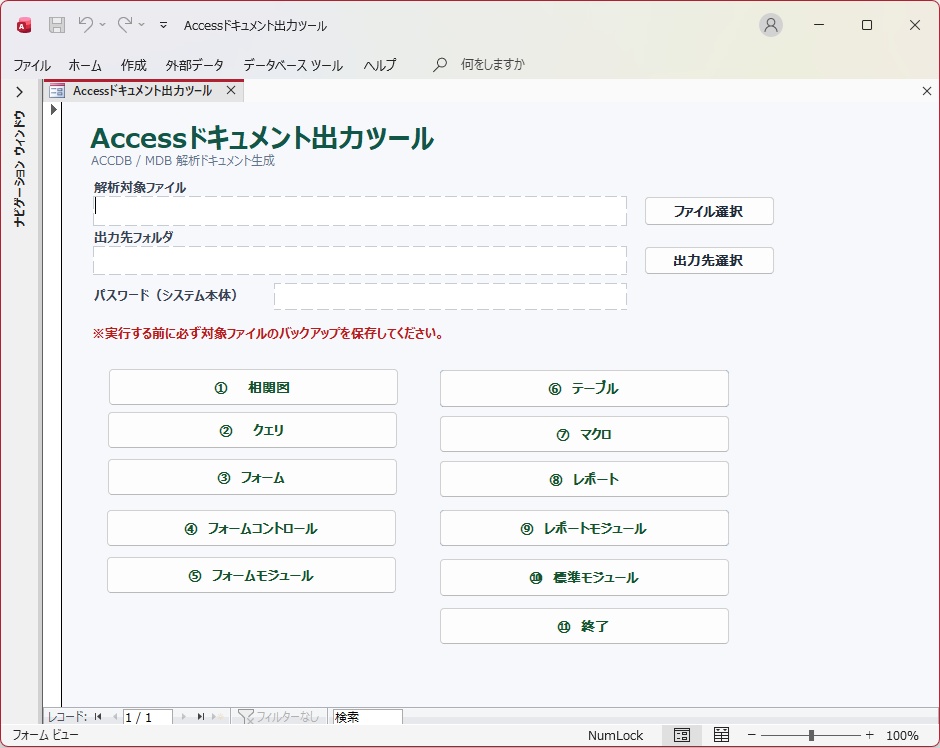The width and height of the screenshot is (940, 748).
Task: Switch to Layout View status bar icon
Action: [721, 735]
